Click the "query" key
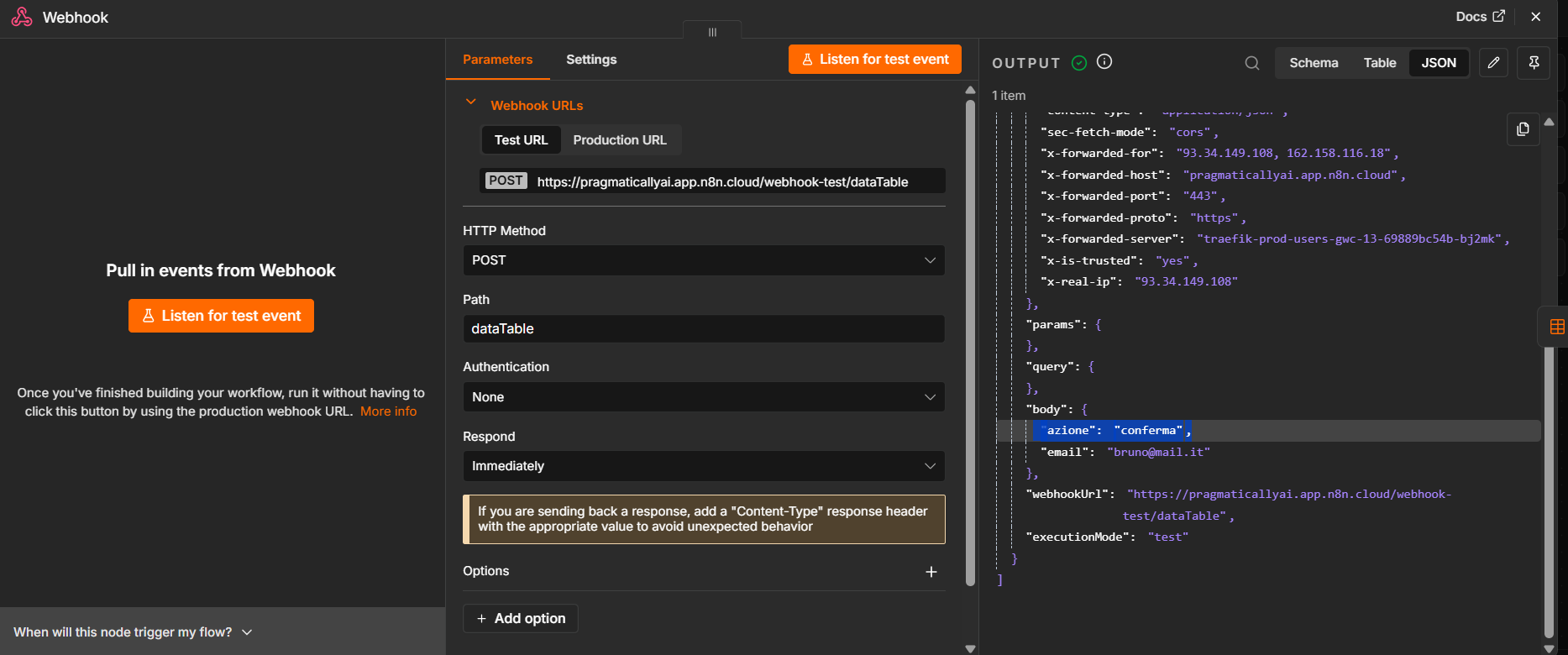 point(1051,366)
